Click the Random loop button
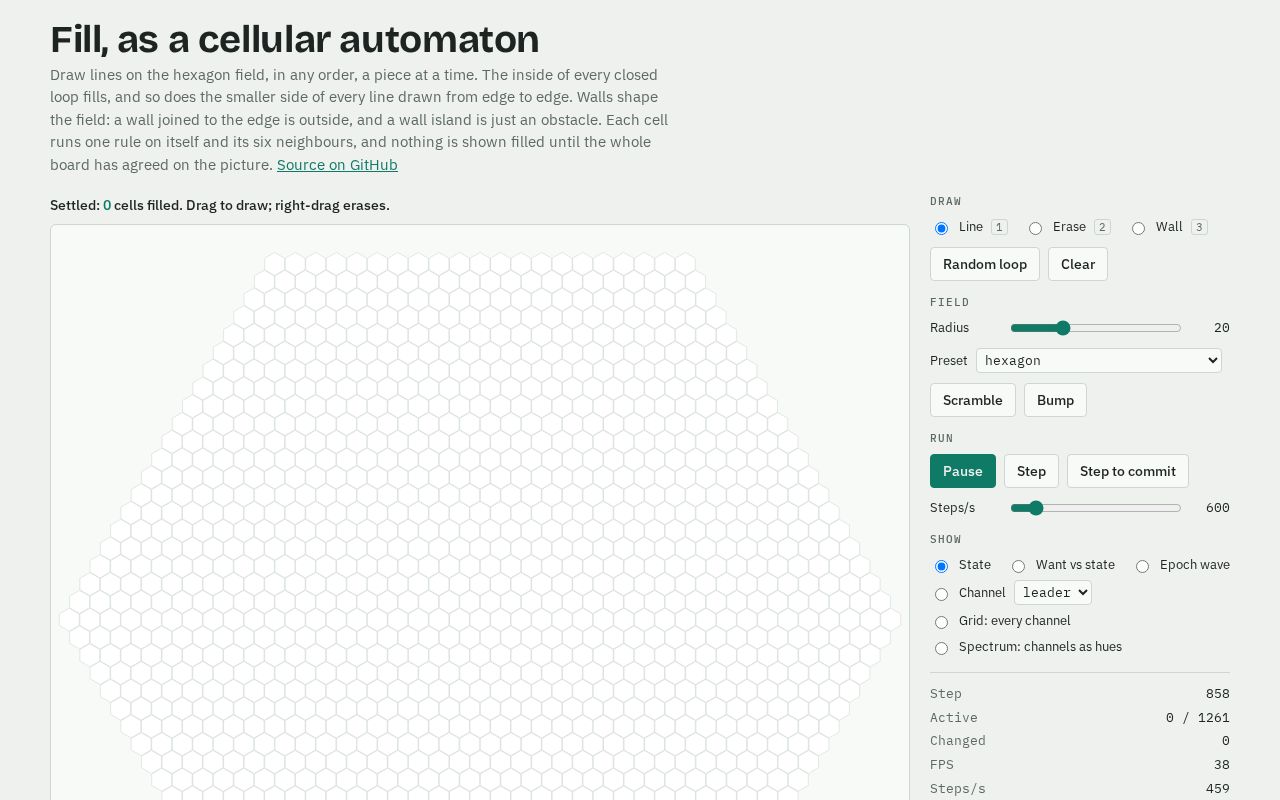Viewport: 1280px width, 800px height. coord(985,264)
